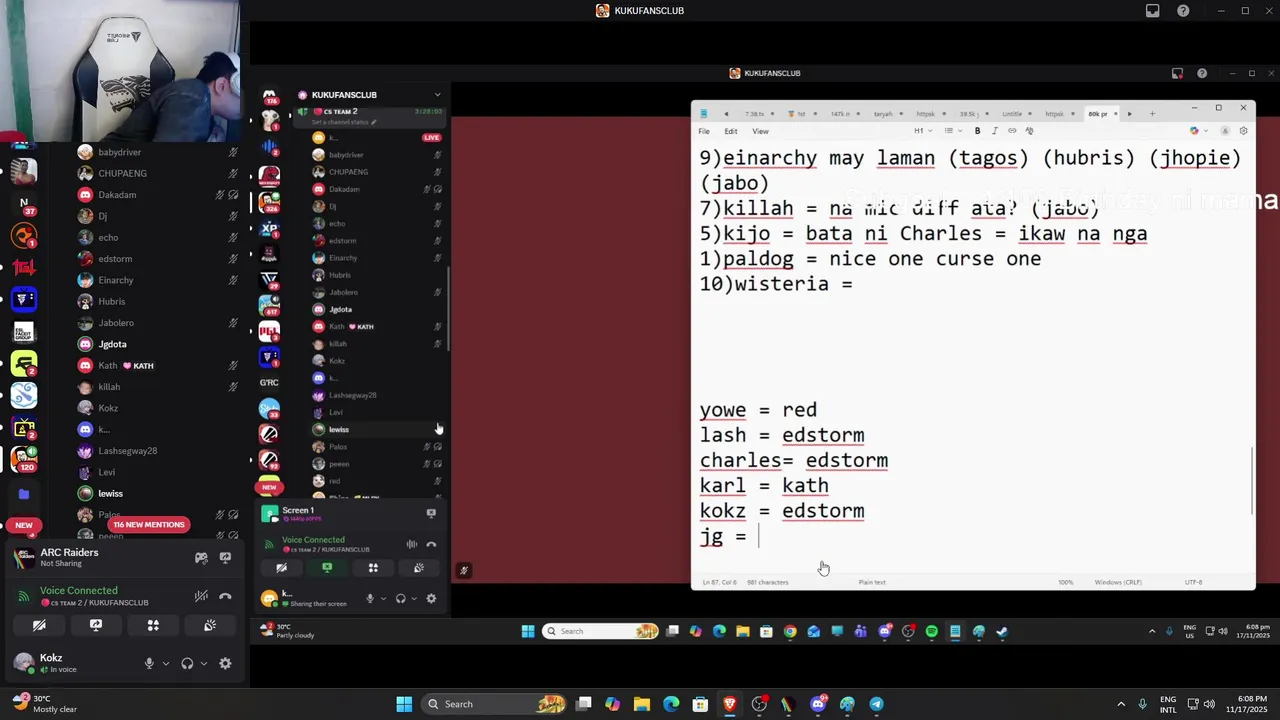Stop streaming in shared Screen 1 panel
The image size is (1280, 720).
click(x=431, y=513)
